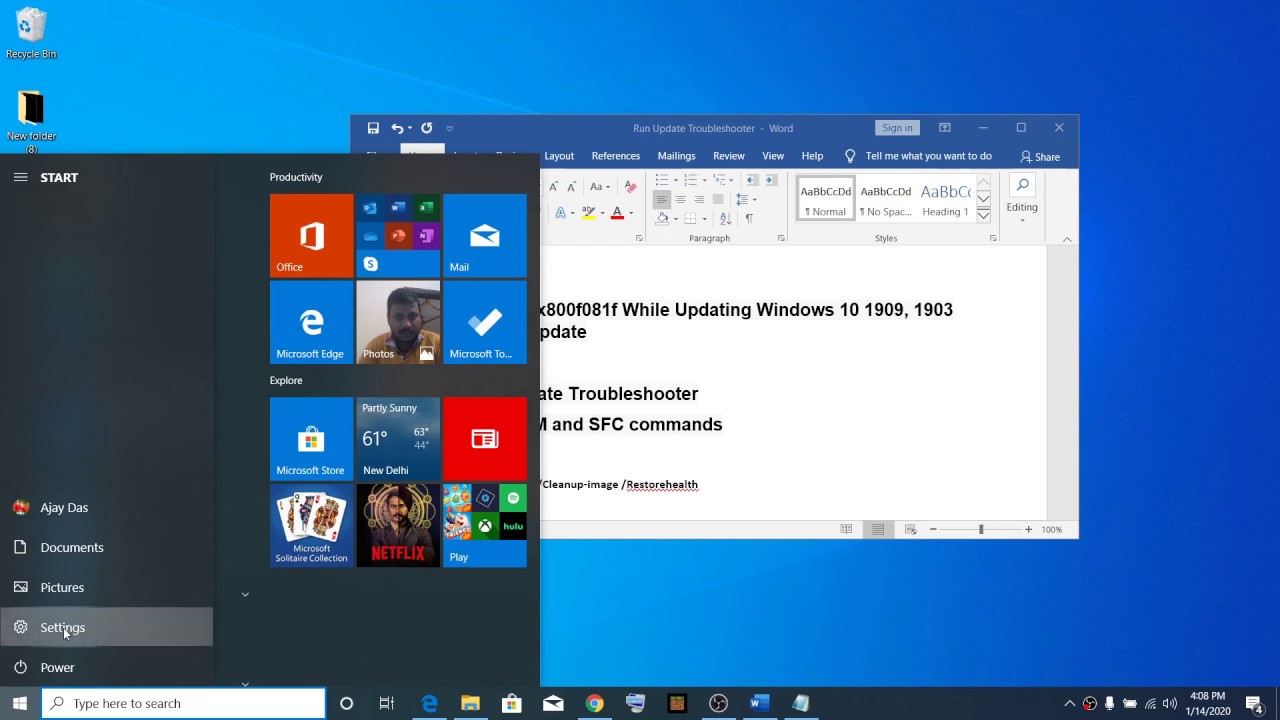
Task: Open the Microsoft Edge tile
Action: pyautogui.click(x=311, y=322)
